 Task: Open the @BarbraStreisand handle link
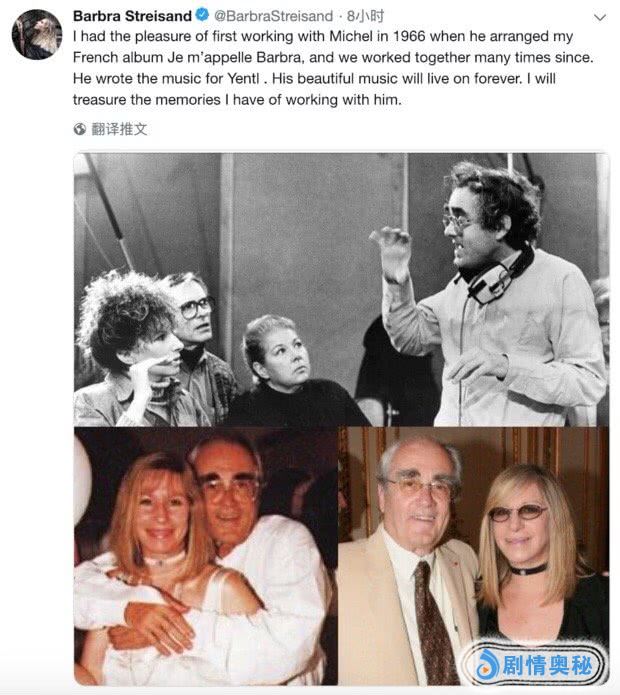pyautogui.click(x=273, y=16)
